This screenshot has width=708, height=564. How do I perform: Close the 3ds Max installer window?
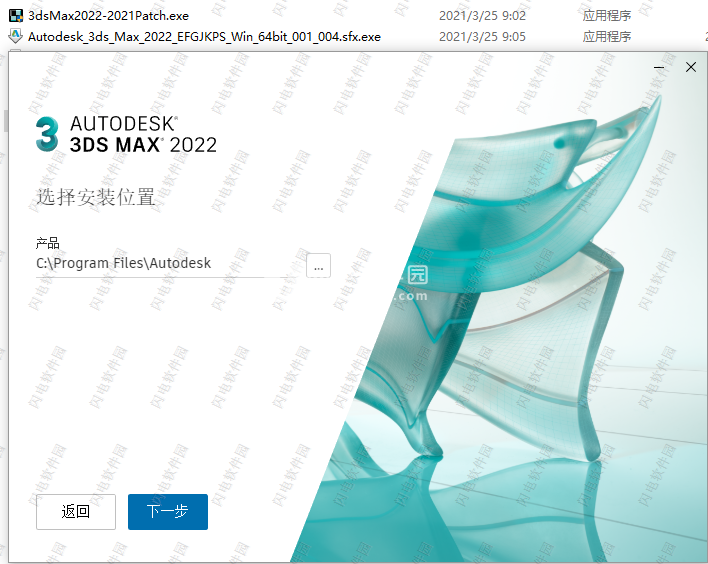click(691, 67)
